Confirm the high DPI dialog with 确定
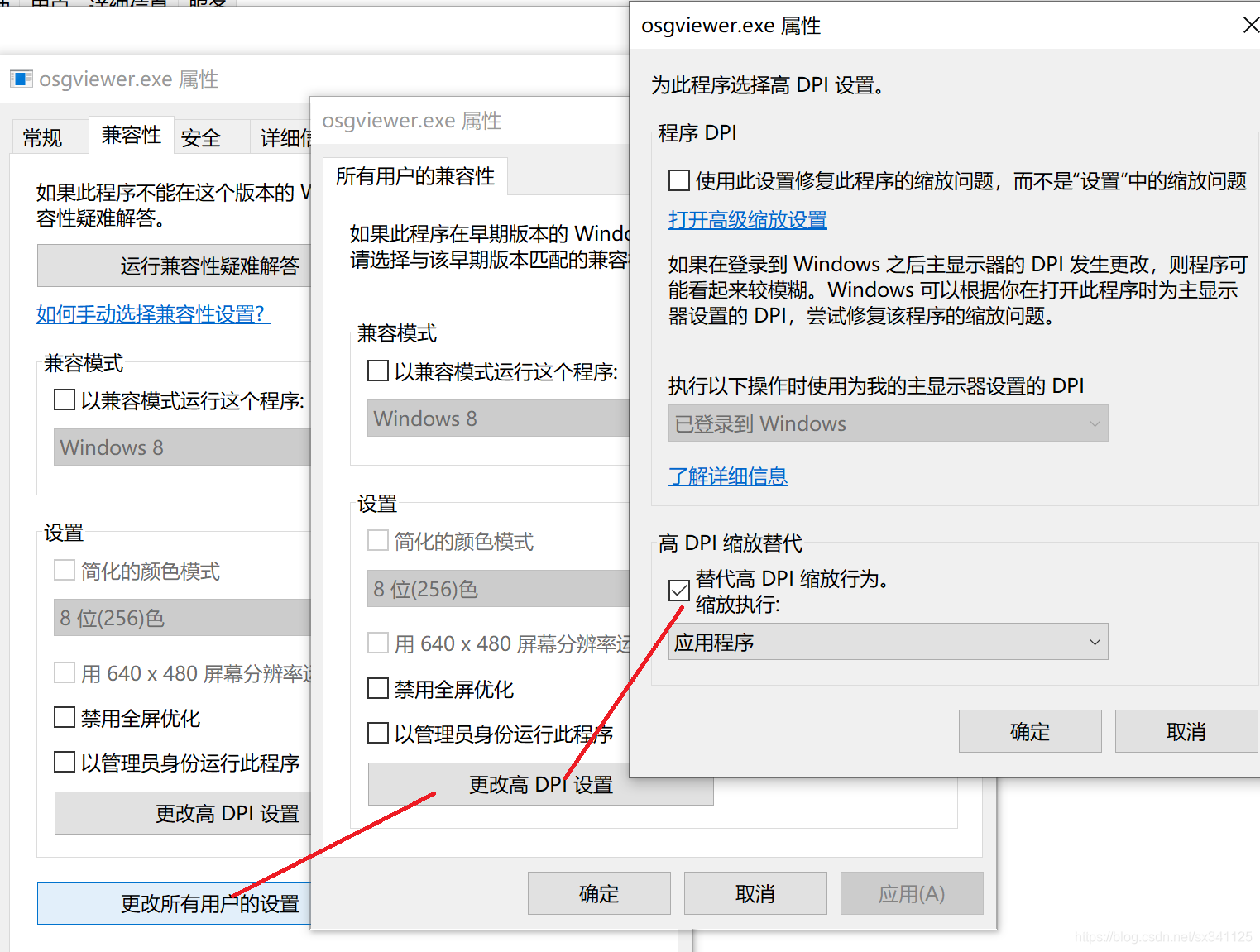 coord(1030,731)
